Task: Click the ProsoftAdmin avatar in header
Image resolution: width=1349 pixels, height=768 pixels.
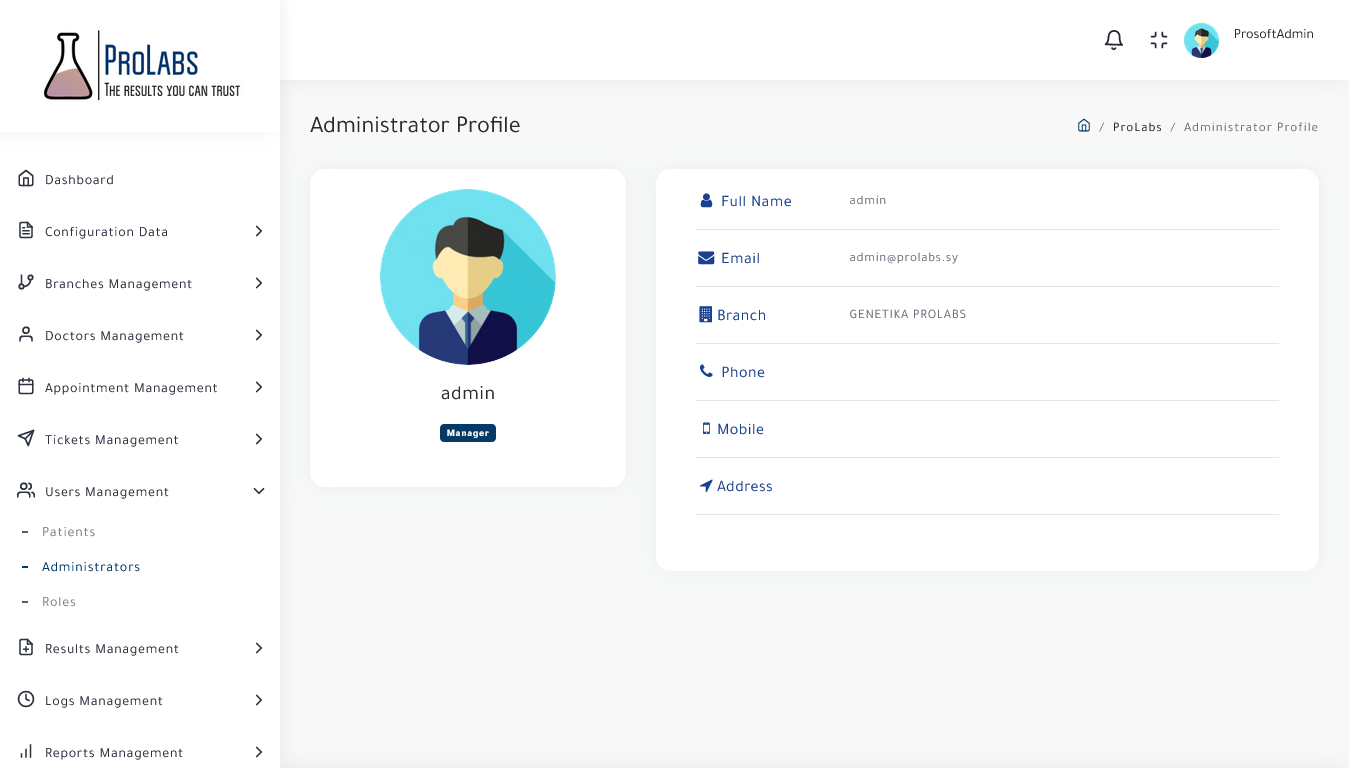Action: (x=1201, y=40)
